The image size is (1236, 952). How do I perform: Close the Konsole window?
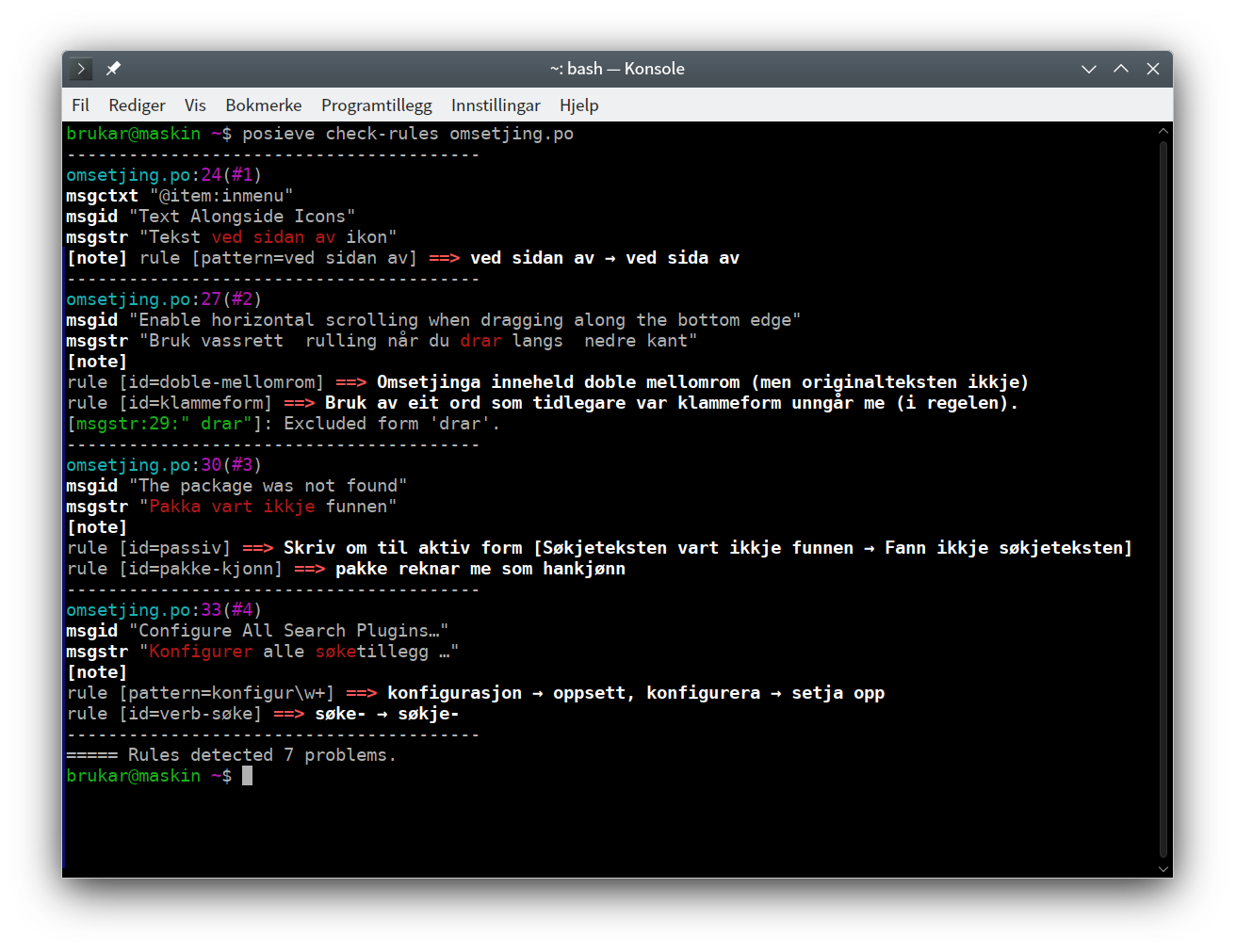pos(1153,69)
